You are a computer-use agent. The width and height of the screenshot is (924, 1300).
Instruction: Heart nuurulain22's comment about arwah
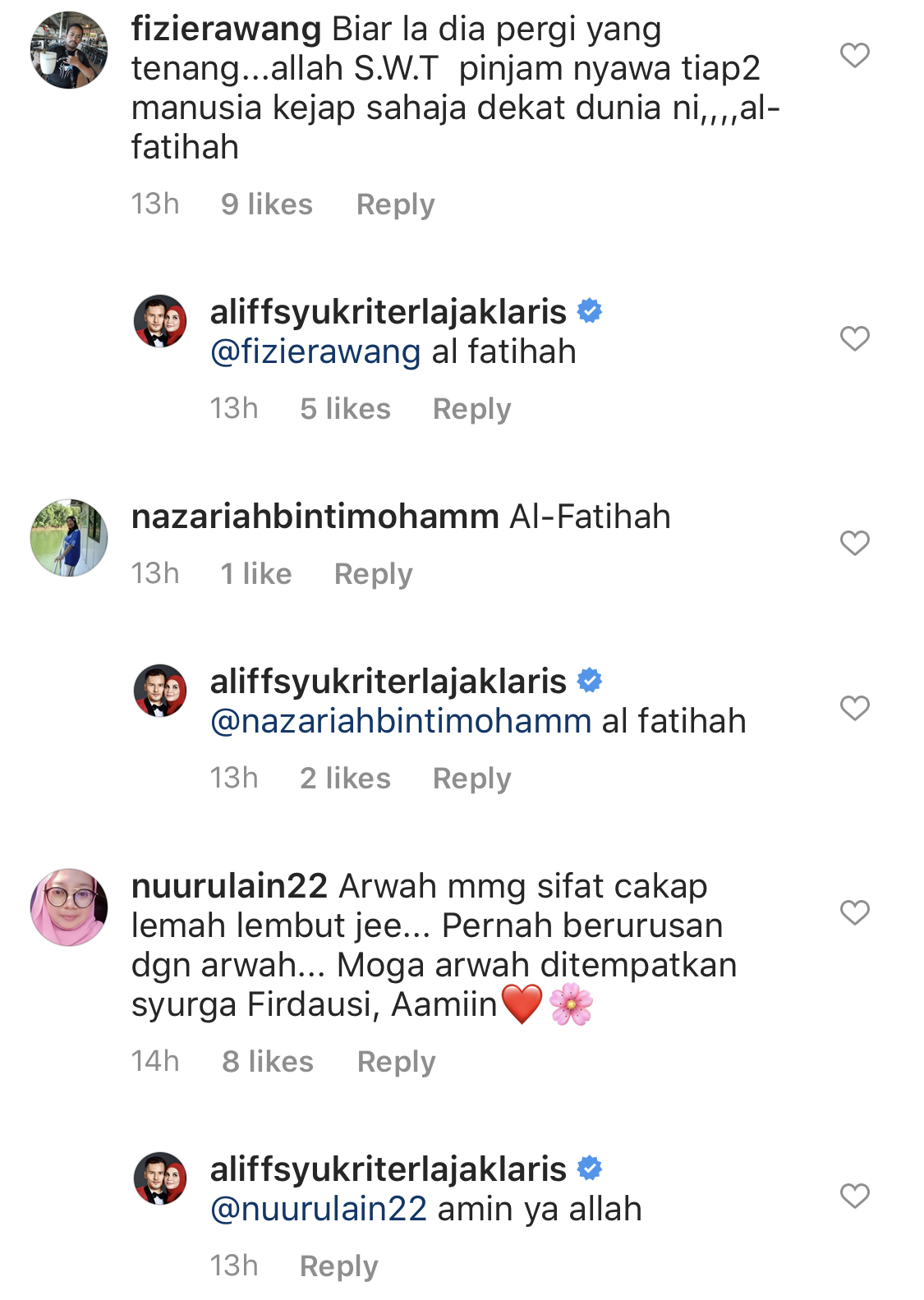coord(854,912)
